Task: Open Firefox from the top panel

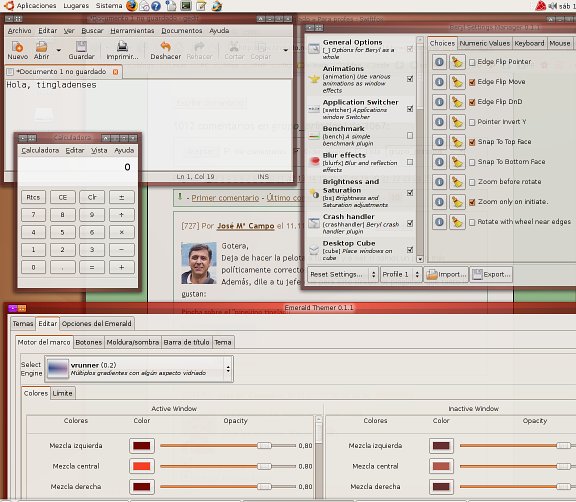Action: tap(132, 6)
